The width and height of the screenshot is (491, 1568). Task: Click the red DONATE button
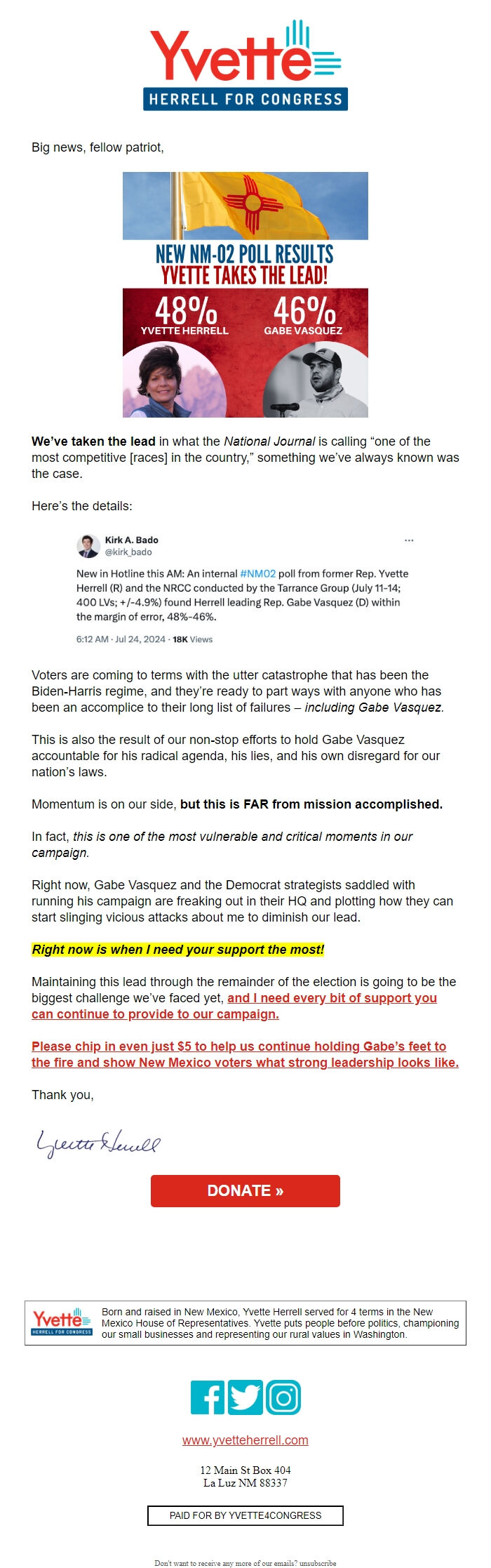(245, 1190)
